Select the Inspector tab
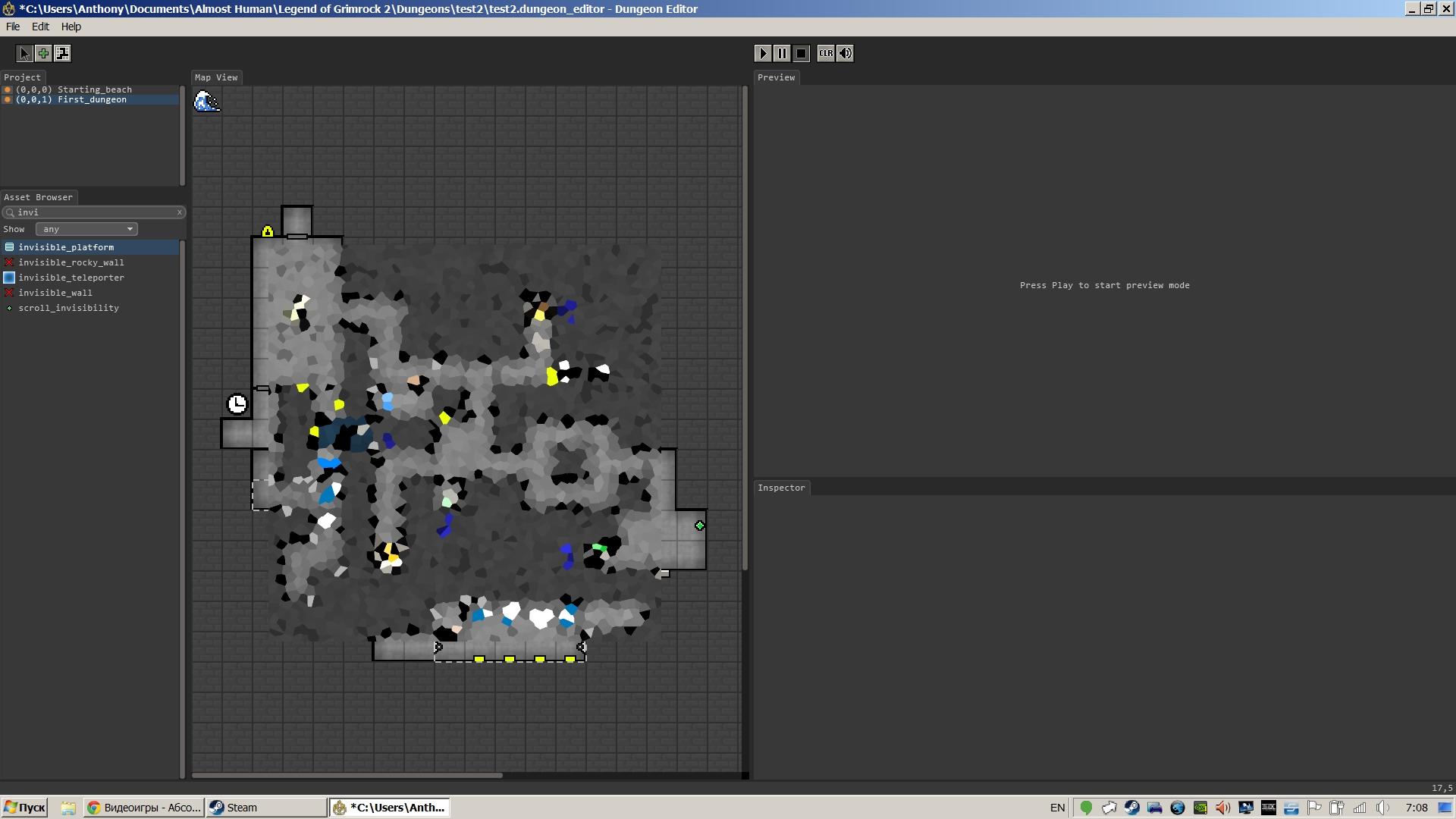The width and height of the screenshot is (1456, 819). pyautogui.click(x=782, y=488)
